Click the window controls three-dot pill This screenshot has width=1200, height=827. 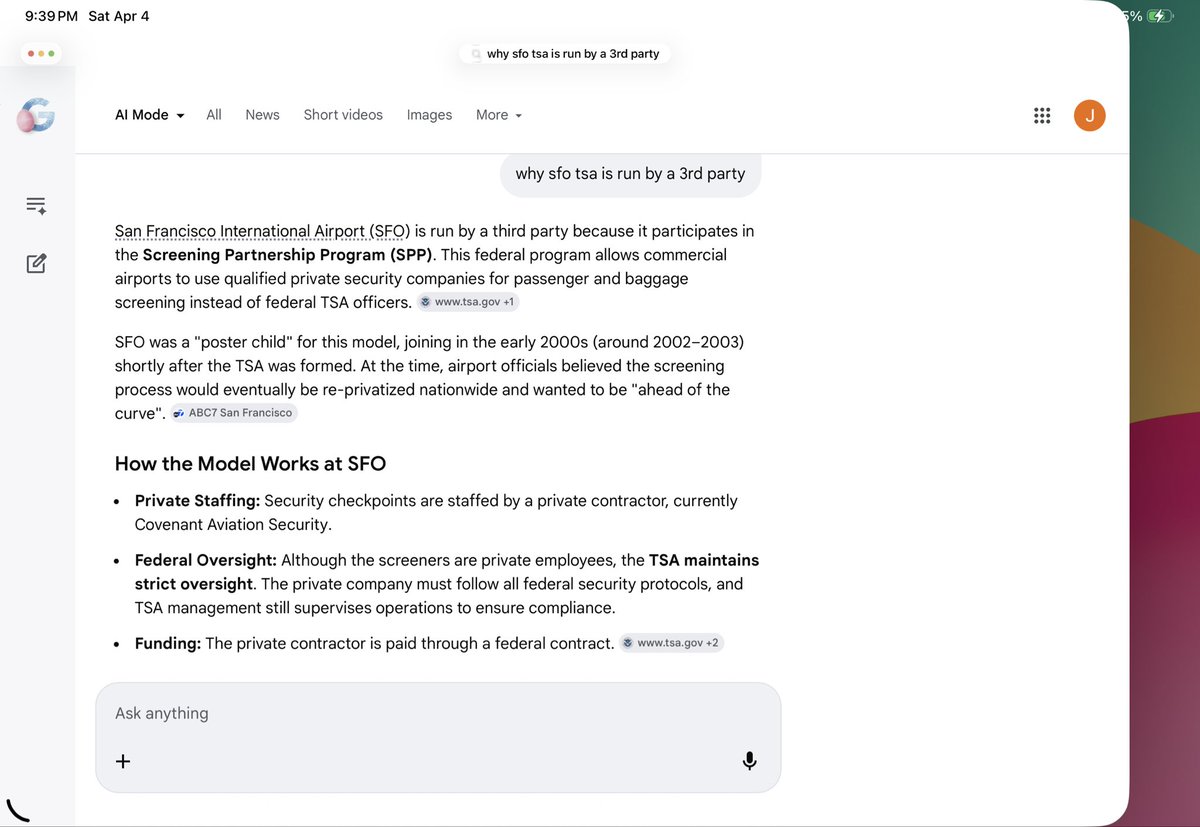[41, 53]
